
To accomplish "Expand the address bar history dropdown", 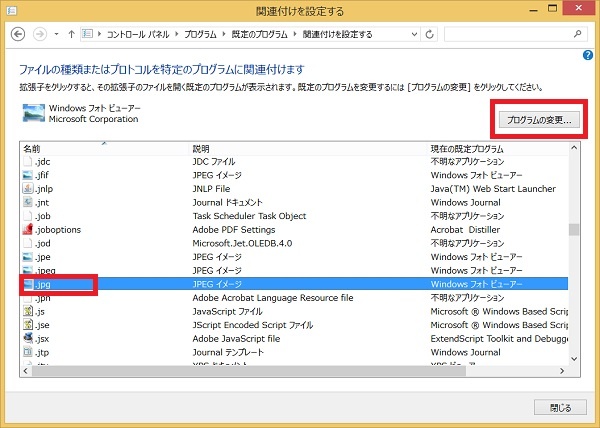I will (x=414, y=34).
